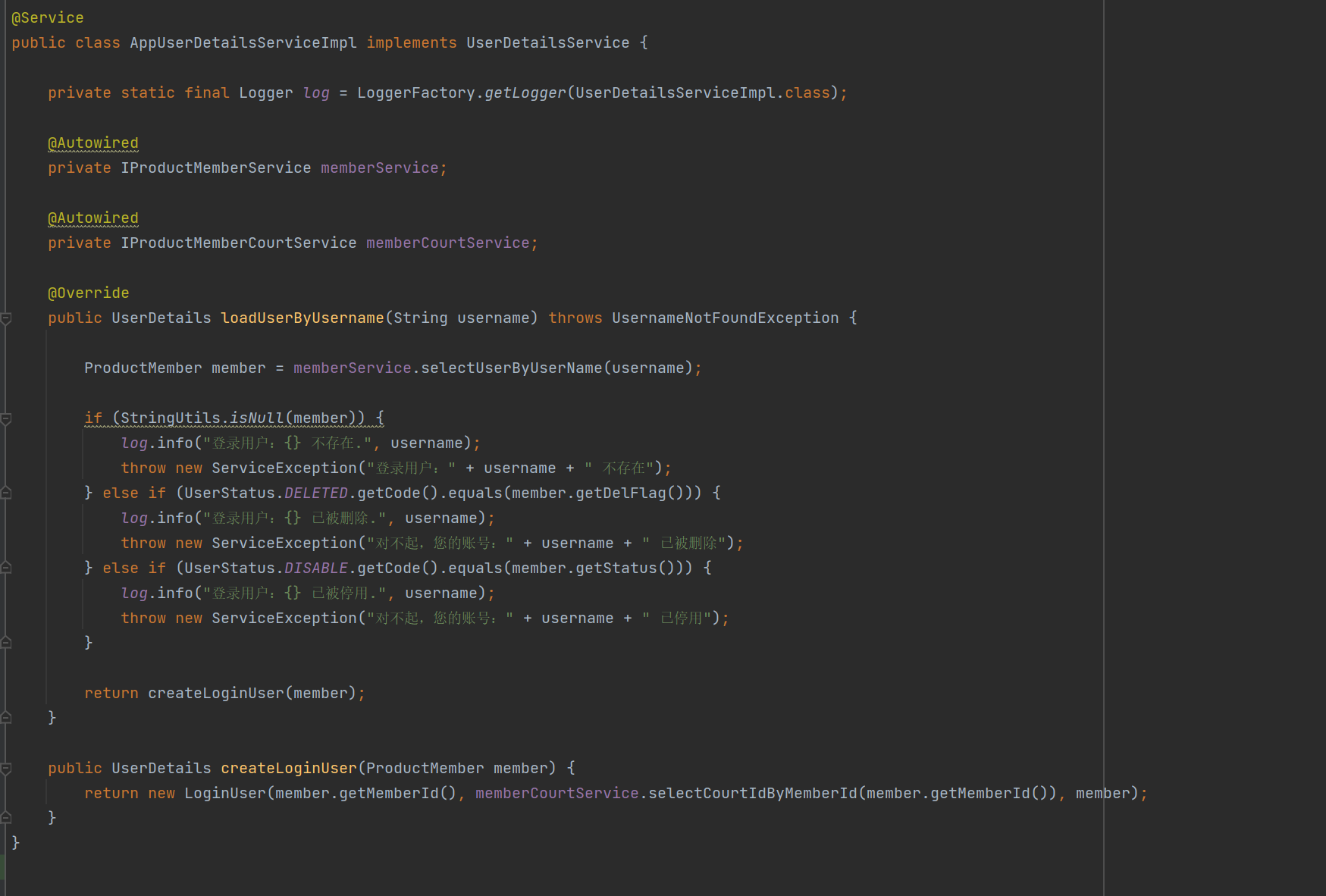Screen dimensions: 1326x896
Task: Click the @Override annotation
Action: pyautogui.click(x=89, y=293)
